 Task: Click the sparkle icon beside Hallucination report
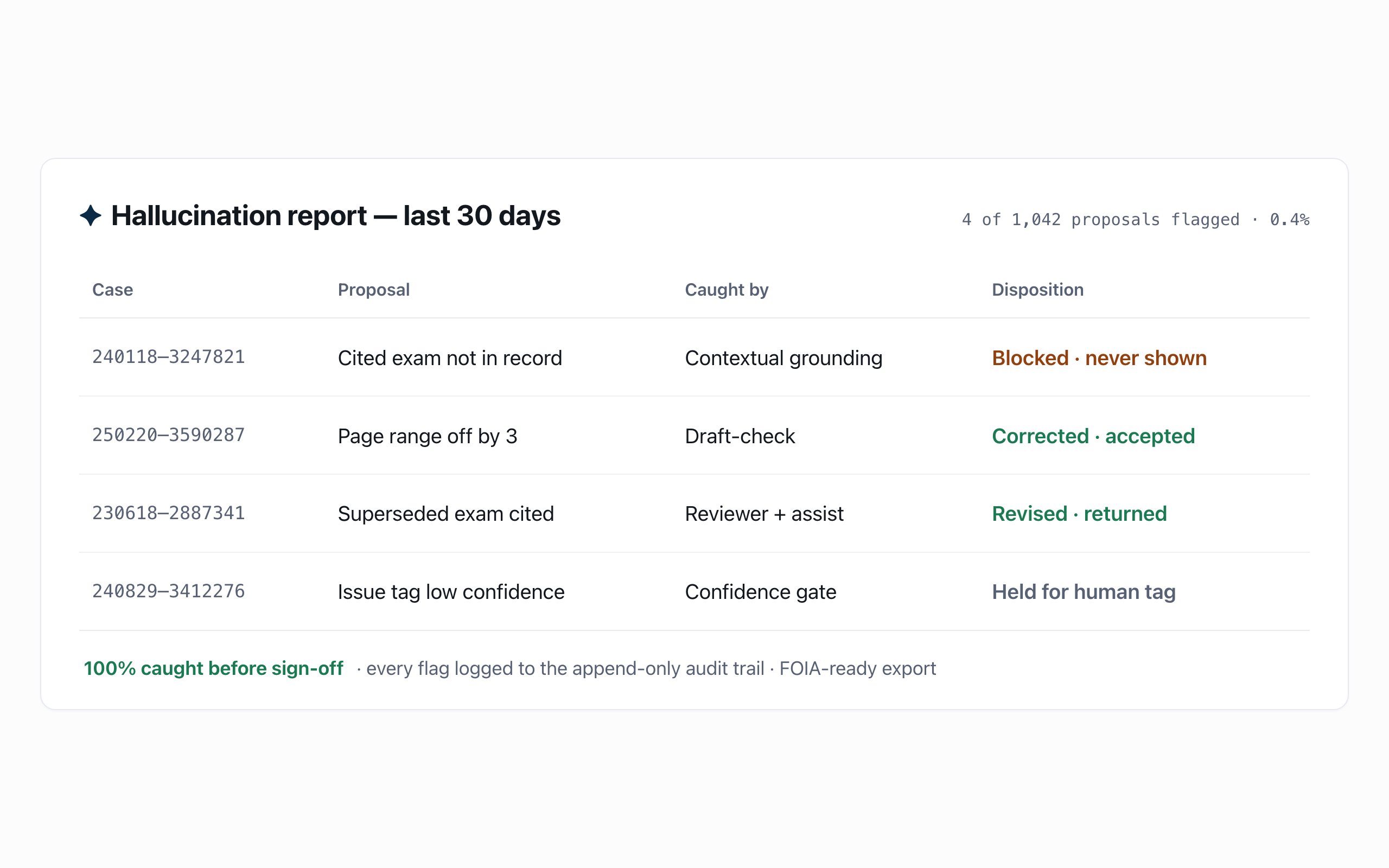91,216
